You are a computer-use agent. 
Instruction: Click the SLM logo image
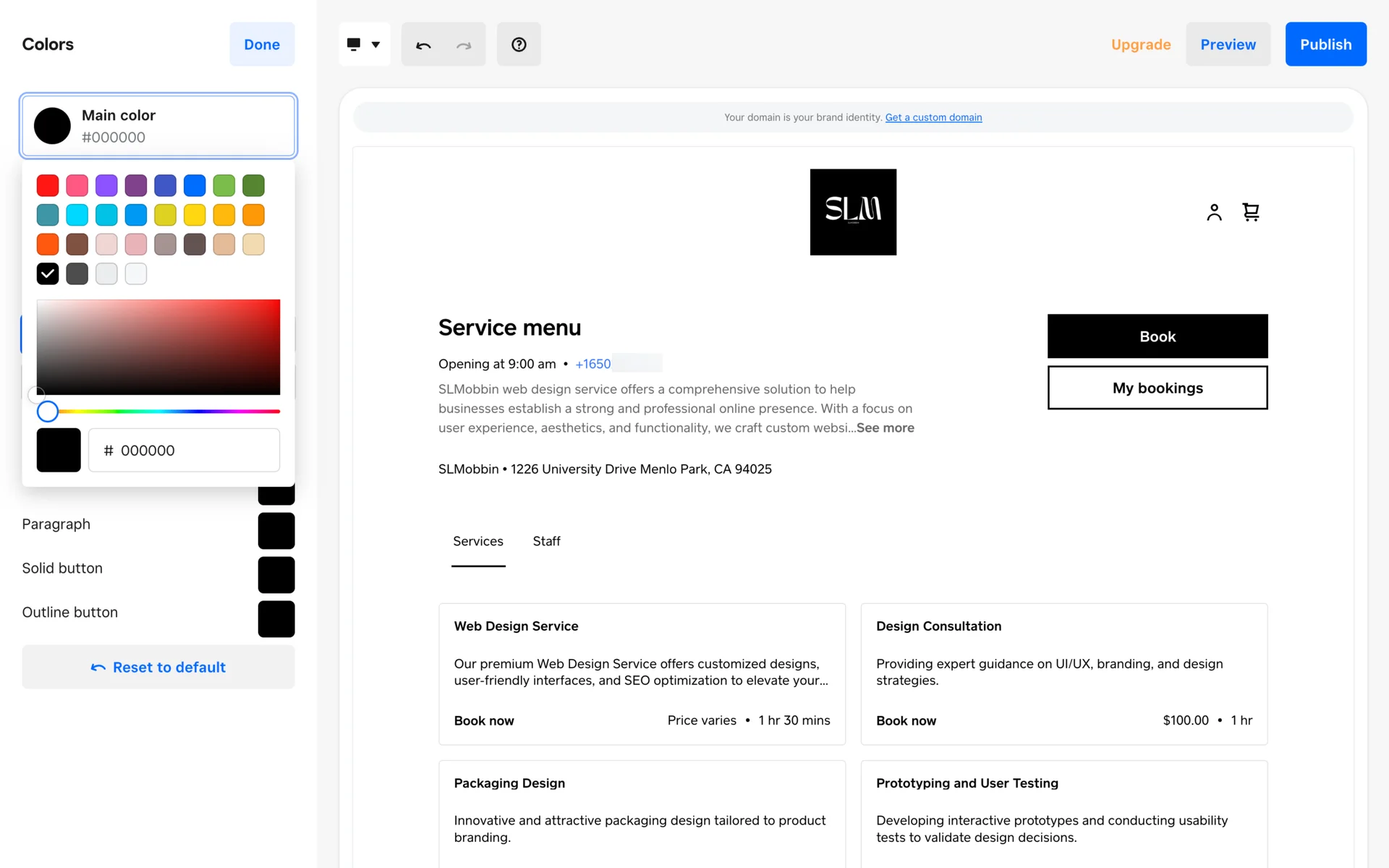[x=853, y=212]
